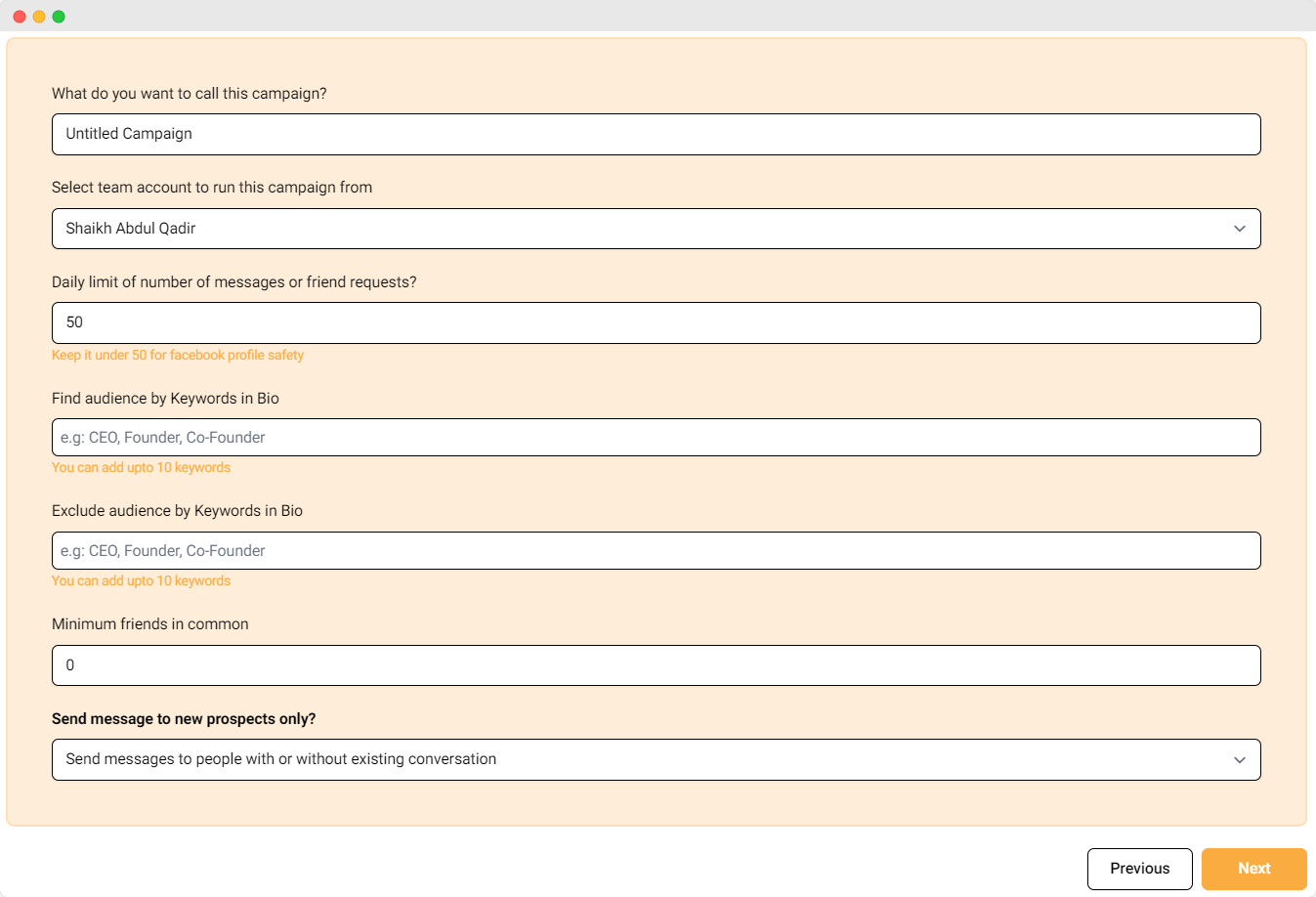The width and height of the screenshot is (1316, 897).
Task: Minimize the window using yellow button
Action: [39, 17]
